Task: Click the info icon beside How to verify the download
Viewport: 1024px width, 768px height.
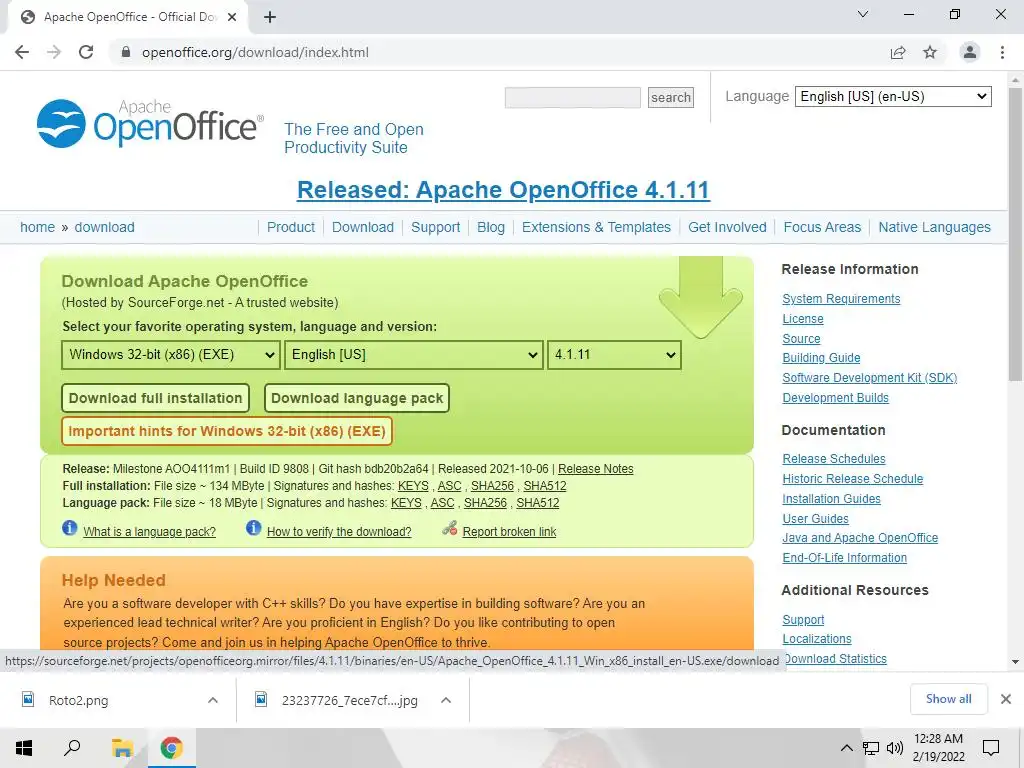Action: pos(253,528)
